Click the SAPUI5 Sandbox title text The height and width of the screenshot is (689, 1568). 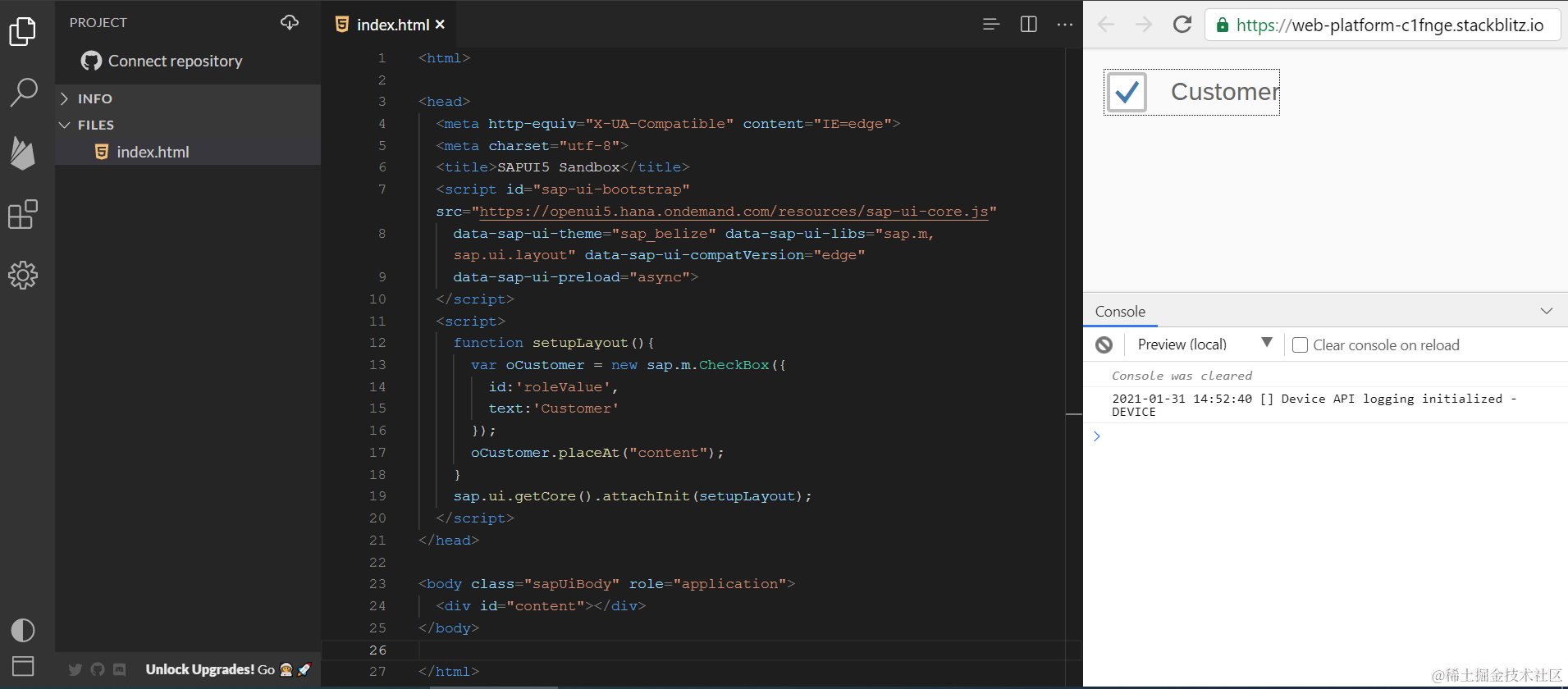(x=559, y=167)
